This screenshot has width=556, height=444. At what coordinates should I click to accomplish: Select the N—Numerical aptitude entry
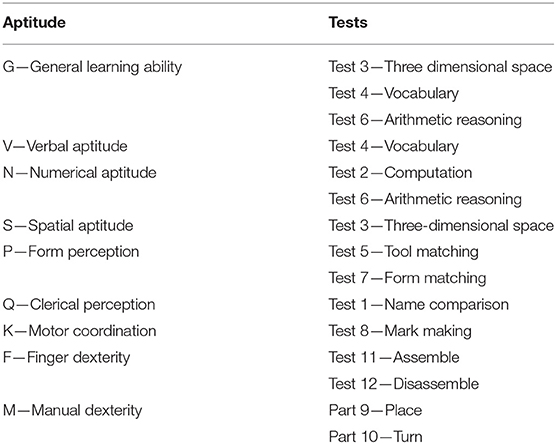click(79, 173)
